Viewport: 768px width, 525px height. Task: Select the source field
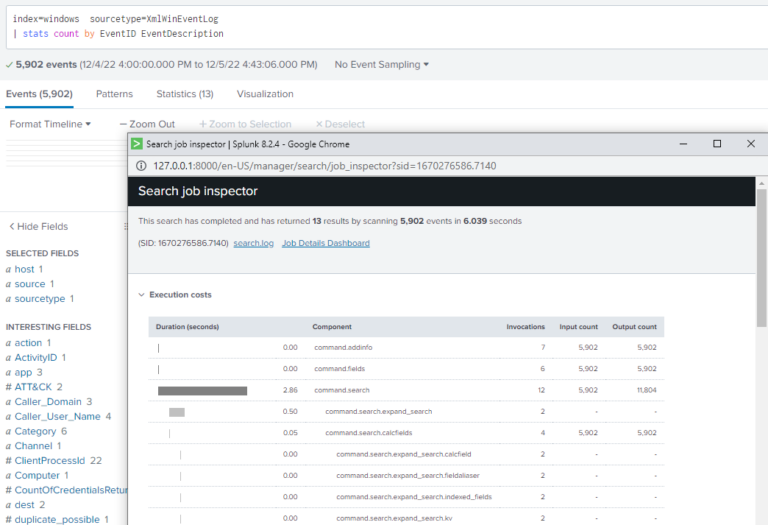coord(29,284)
